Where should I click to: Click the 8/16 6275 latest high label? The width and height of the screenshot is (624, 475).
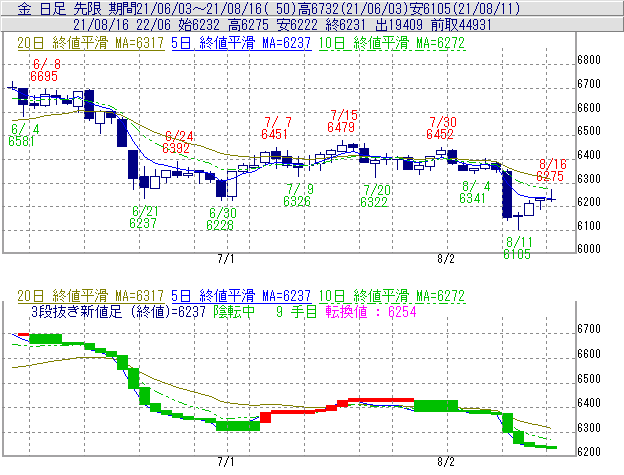tap(551, 170)
